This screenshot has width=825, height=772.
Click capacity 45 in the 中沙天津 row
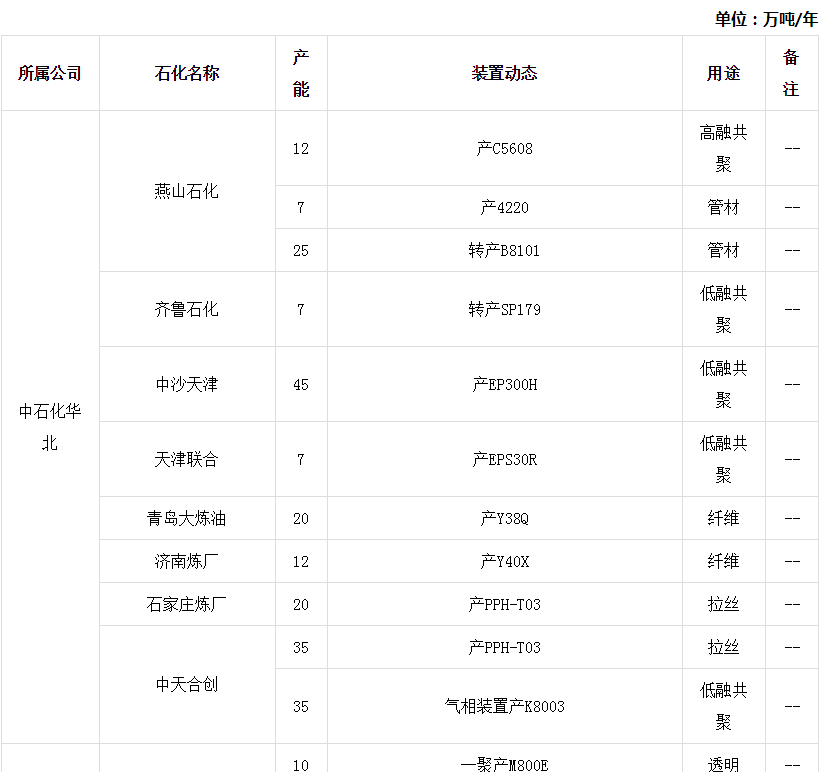pyautogui.click(x=301, y=385)
